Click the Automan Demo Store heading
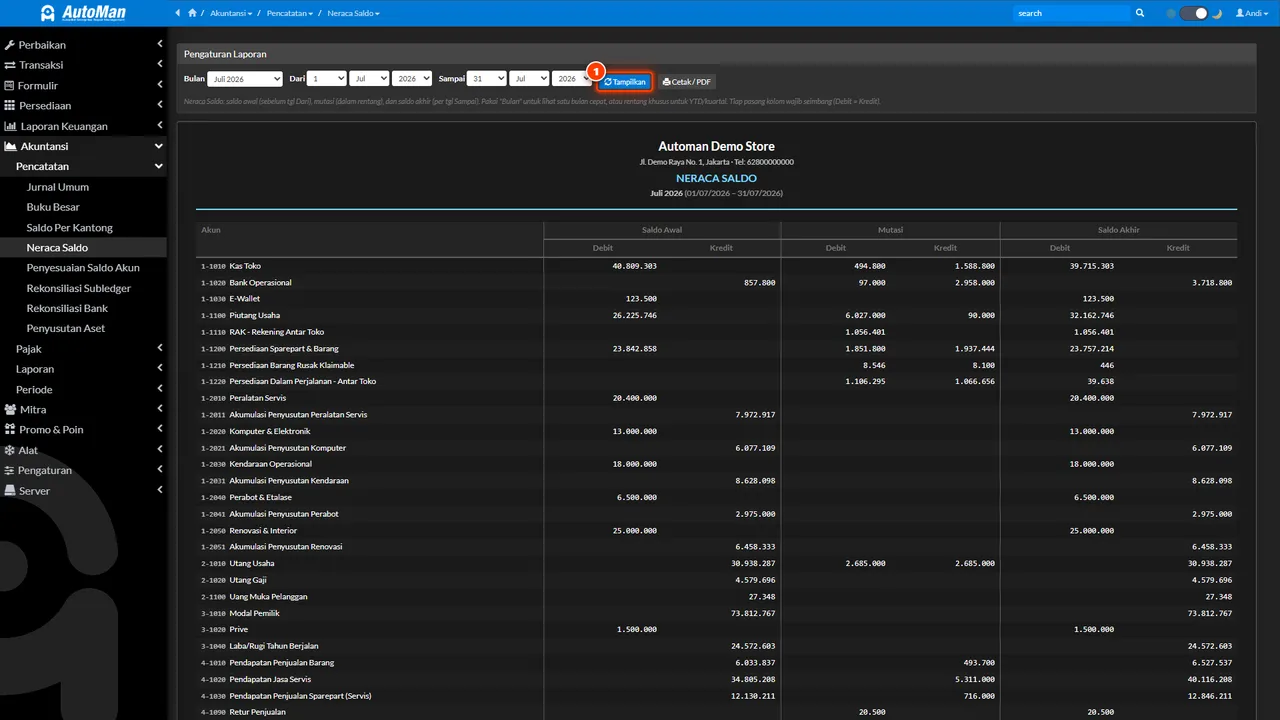This screenshot has width=1280, height=720. click(x=716, y=146)
